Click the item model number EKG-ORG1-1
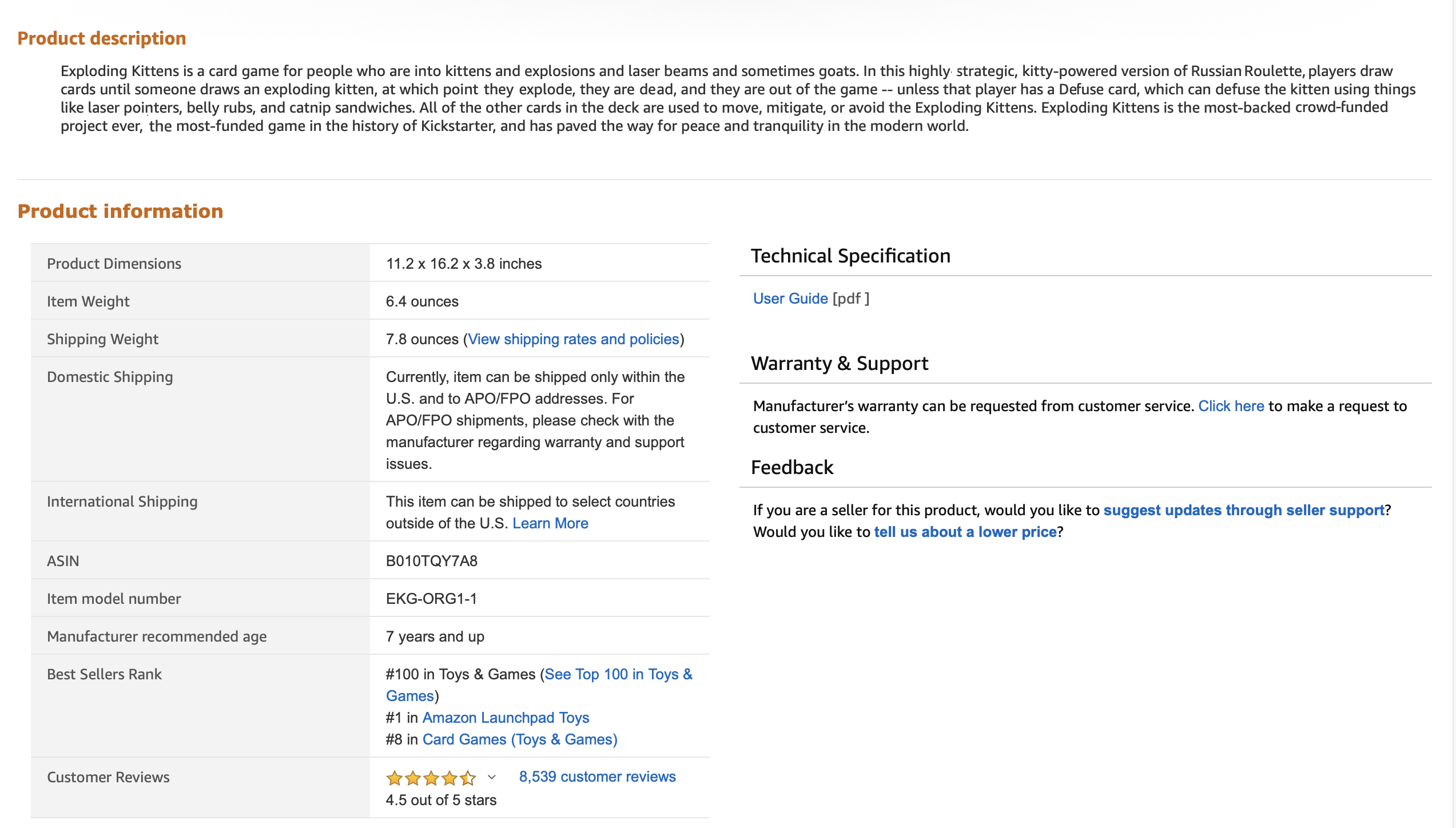Screen dimensions: 1456x828 click(x=431, y=599)
